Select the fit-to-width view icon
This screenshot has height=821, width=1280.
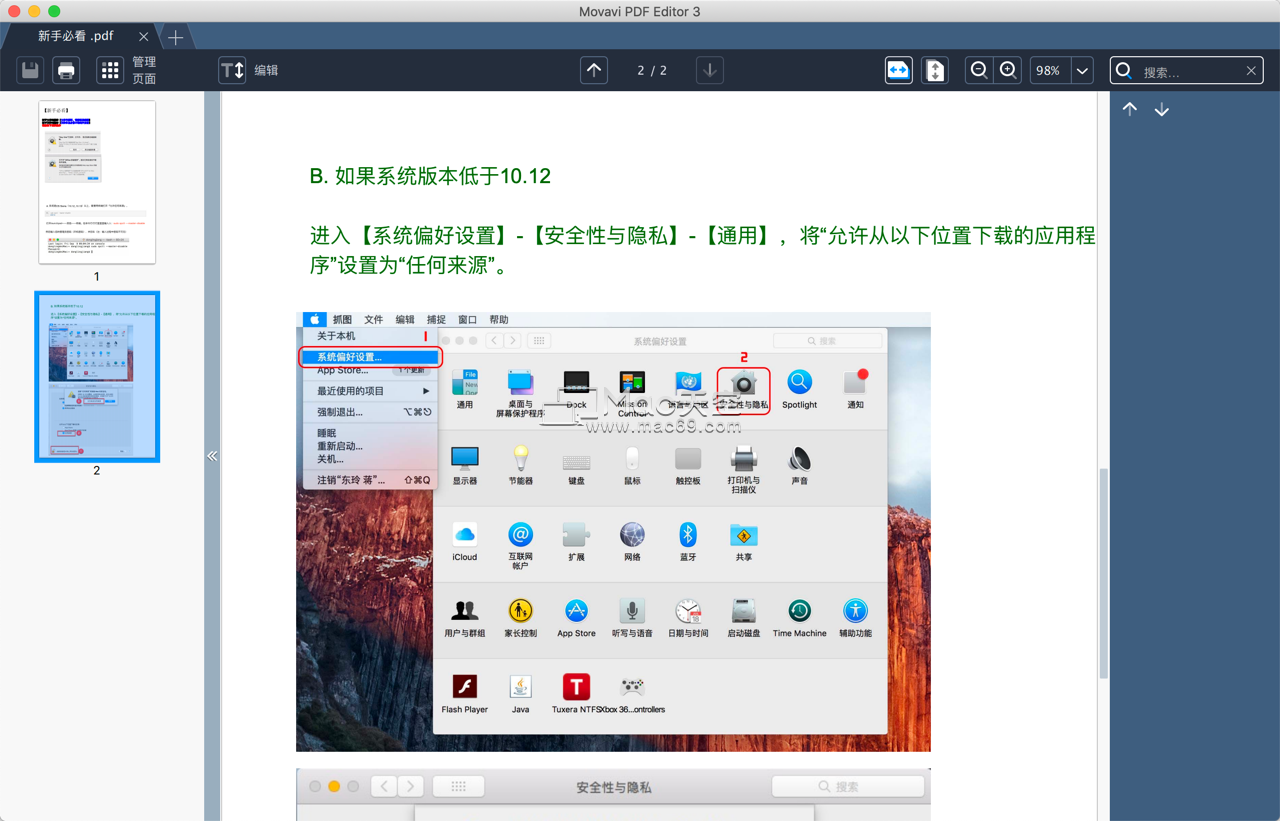[898, 70]
